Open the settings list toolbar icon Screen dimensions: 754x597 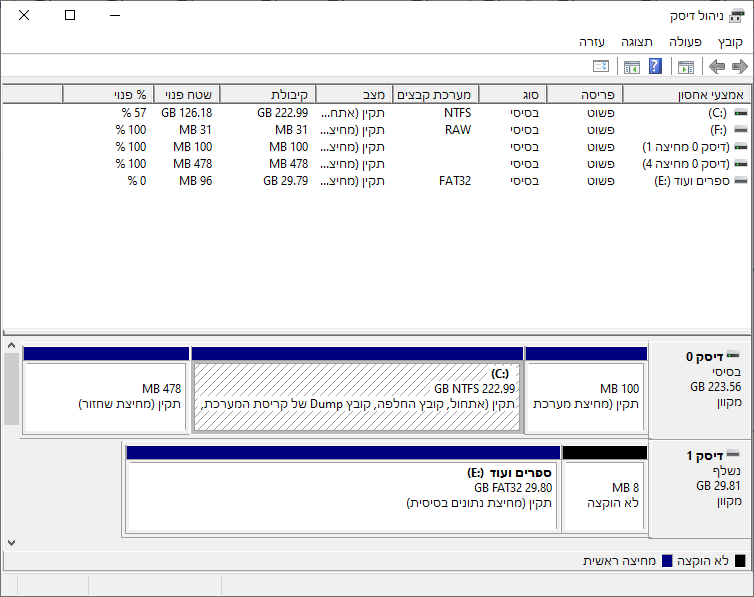coord(601,66)
